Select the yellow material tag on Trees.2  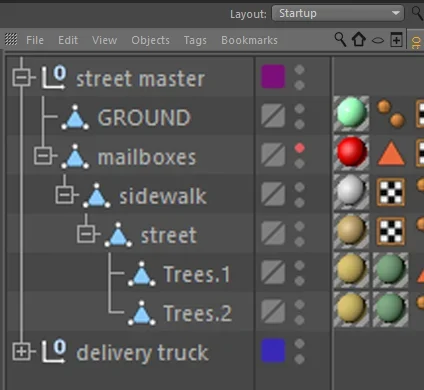[x=351, y=309]
